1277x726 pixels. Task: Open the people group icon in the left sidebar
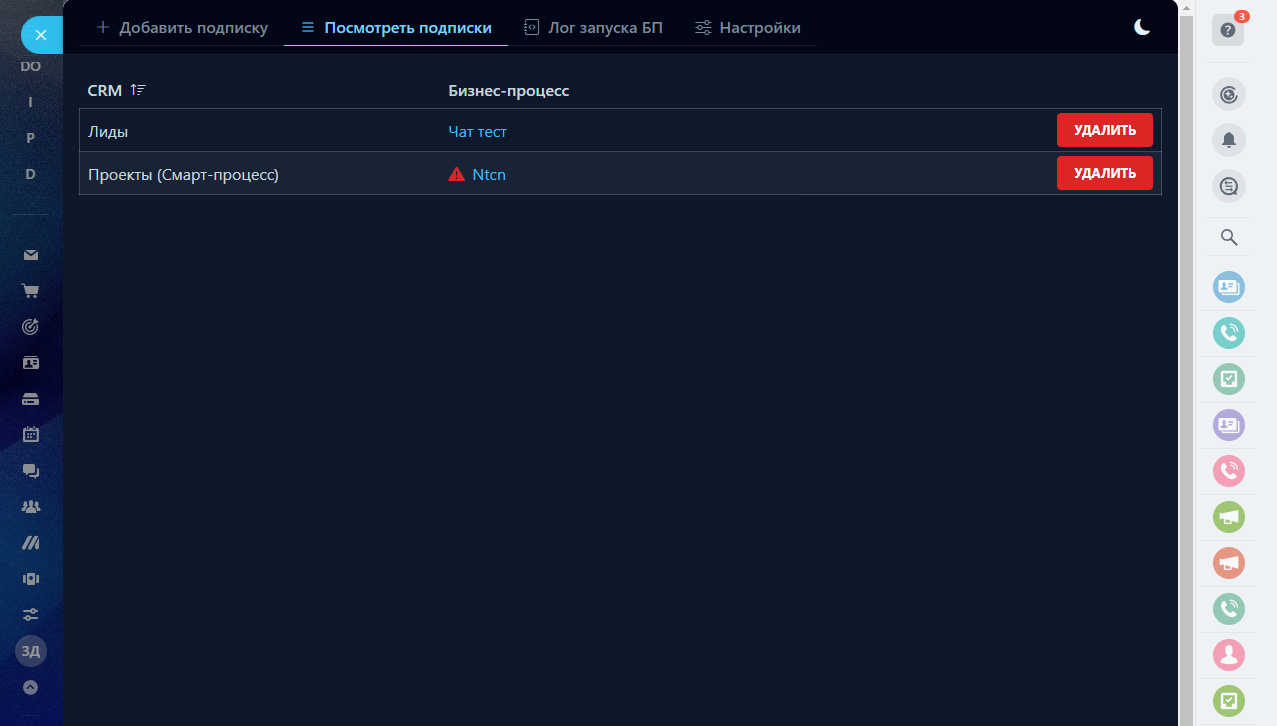pyautogui.click(x=31, y=507)
